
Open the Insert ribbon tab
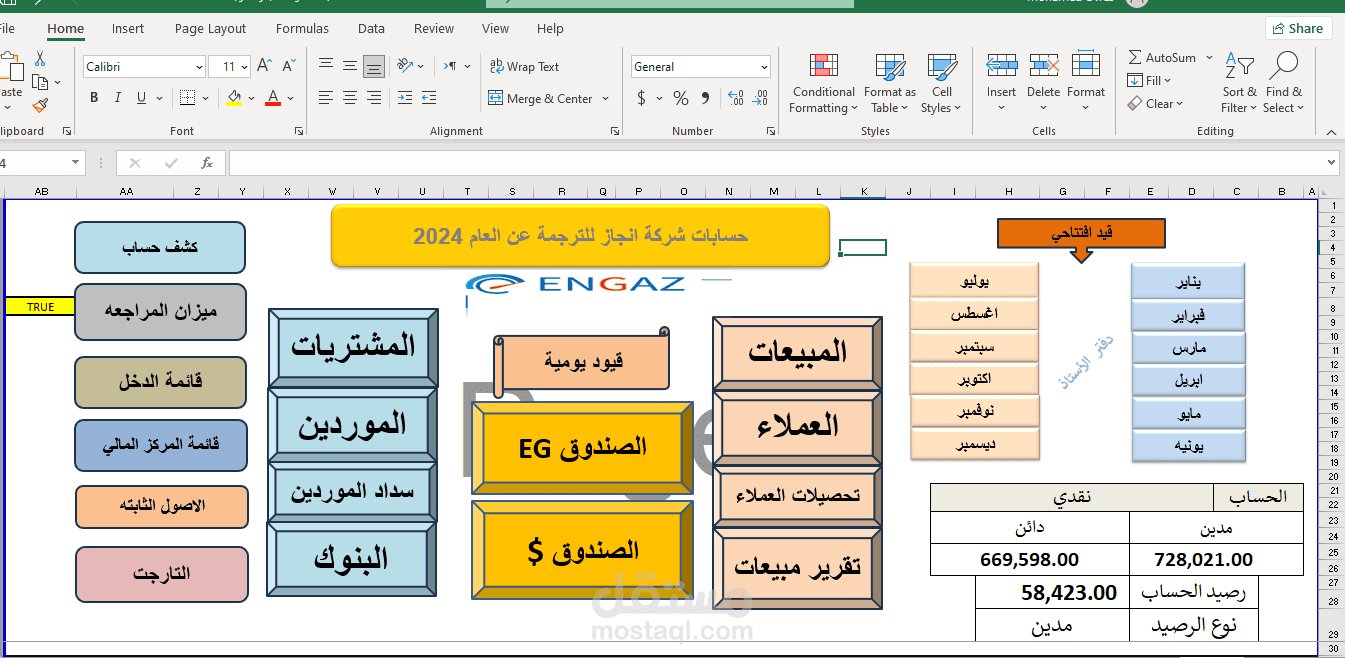[x=128, y=29]
